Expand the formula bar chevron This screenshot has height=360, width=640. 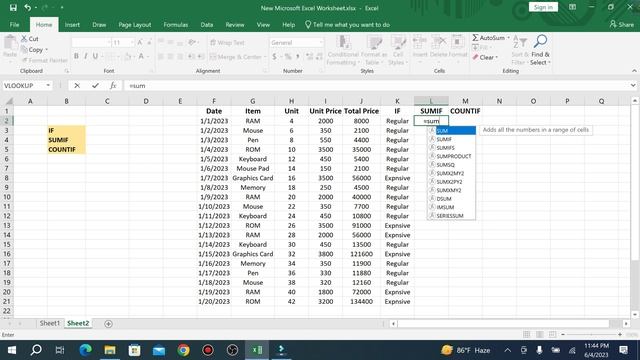tap(633, 85)
